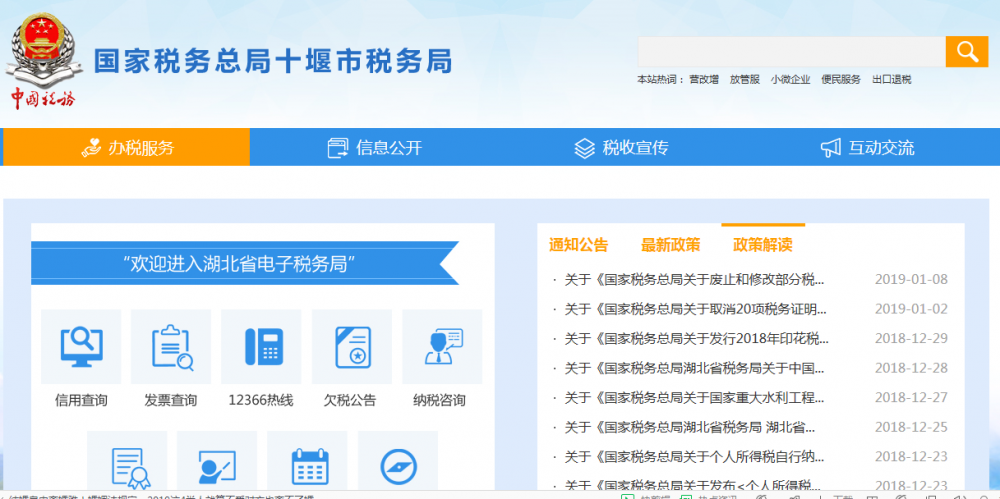The height and width of the screenshot is (499, 1000).
Task: Select the 政策解读 tab
Action: 763,244
